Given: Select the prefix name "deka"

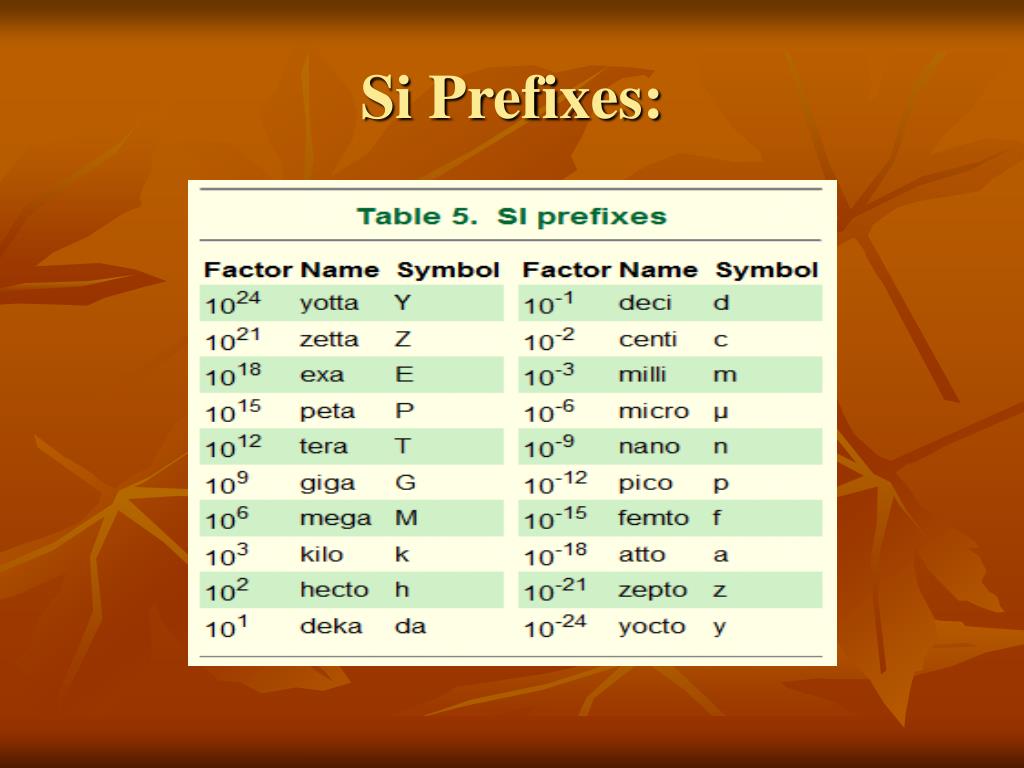Looking at the screenshot, I should point(330,626).
